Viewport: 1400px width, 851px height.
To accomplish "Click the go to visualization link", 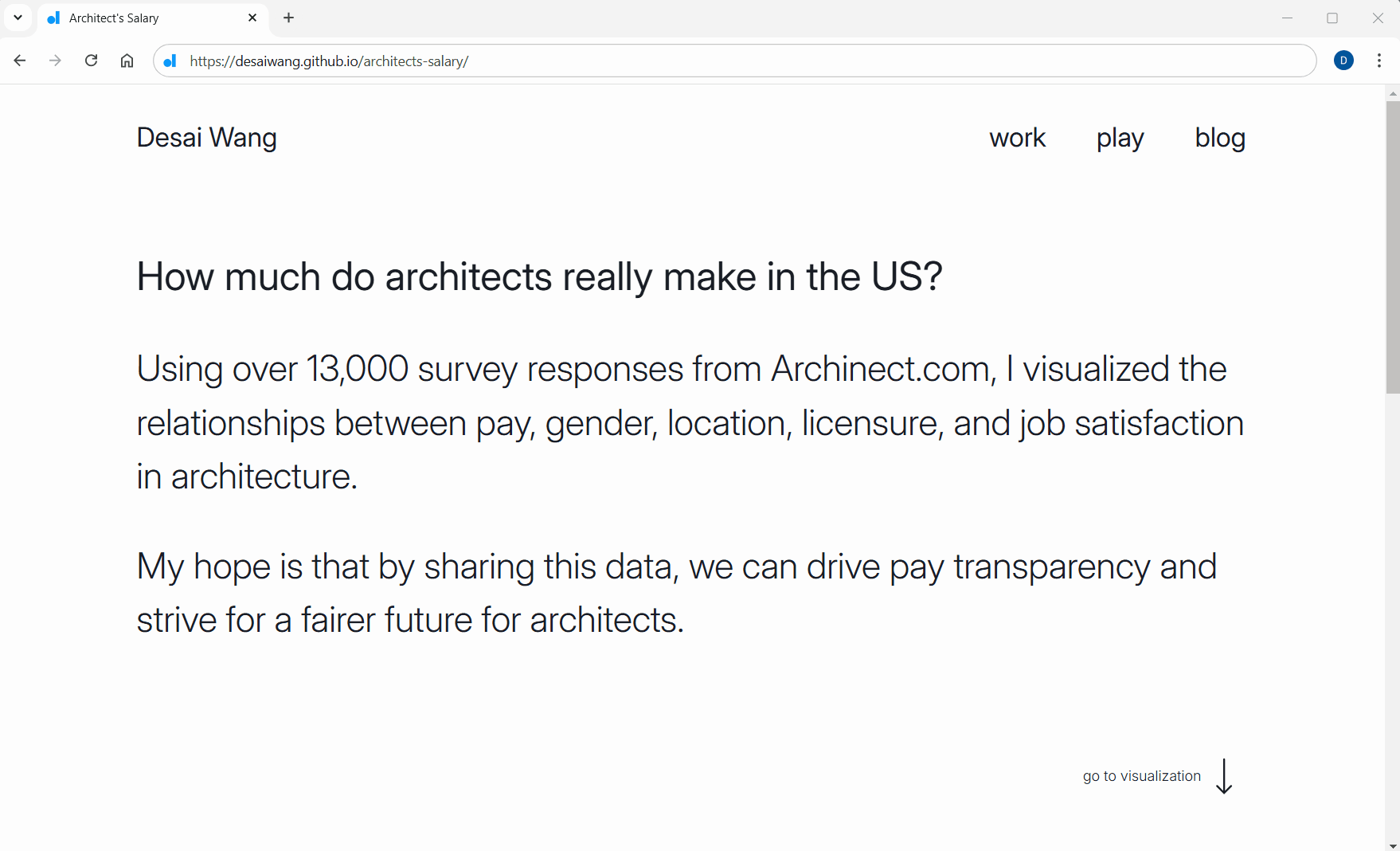I will coord(1141,776).
